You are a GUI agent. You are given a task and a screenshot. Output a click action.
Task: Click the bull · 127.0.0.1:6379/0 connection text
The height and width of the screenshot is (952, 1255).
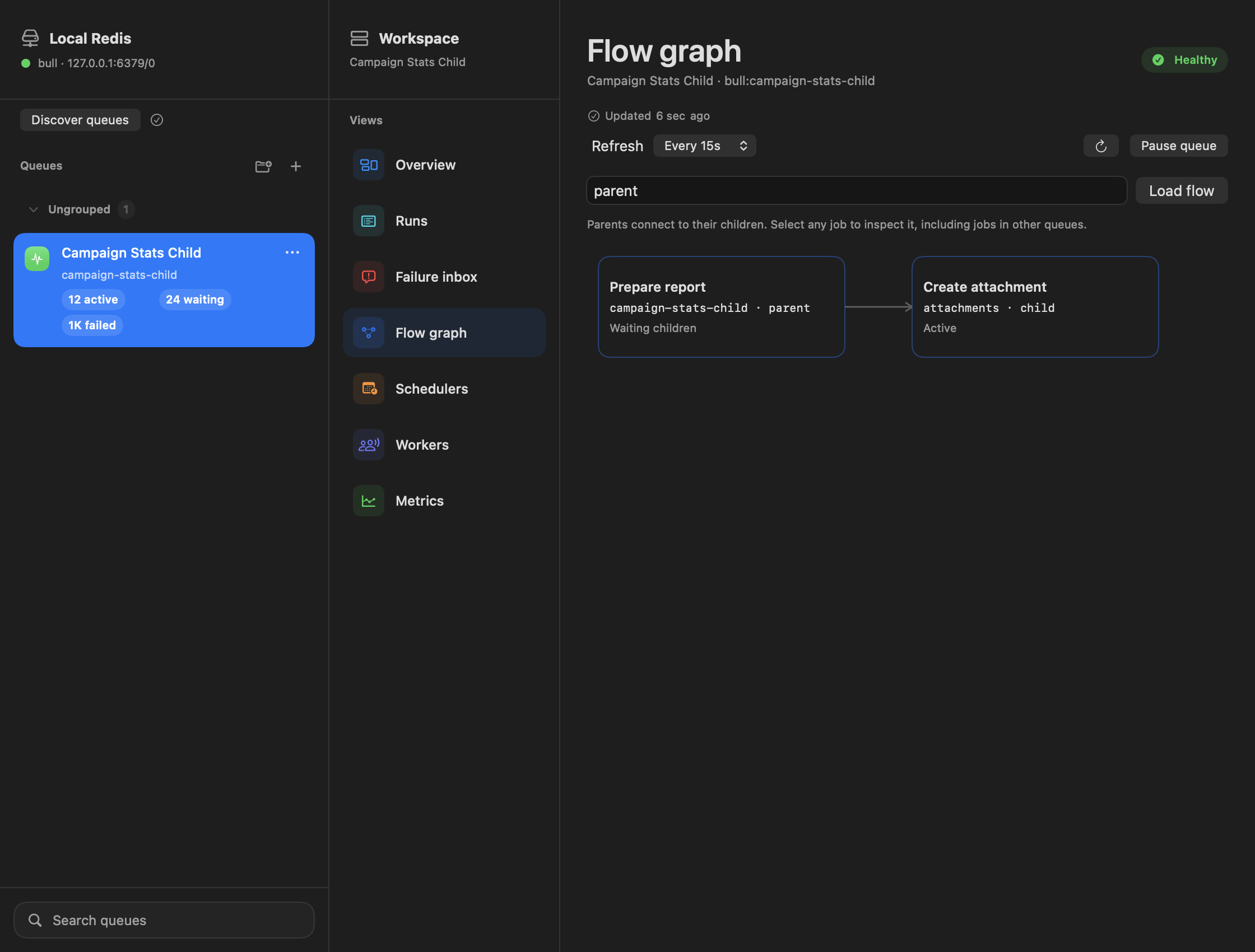[x=96, y=63]
